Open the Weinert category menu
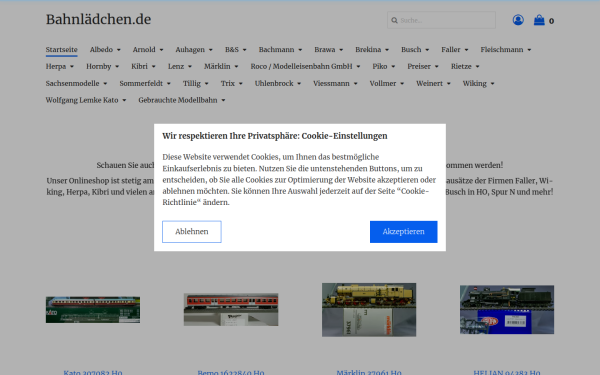The width and height of the screenshot is (600, 375). tap(434, 83)
